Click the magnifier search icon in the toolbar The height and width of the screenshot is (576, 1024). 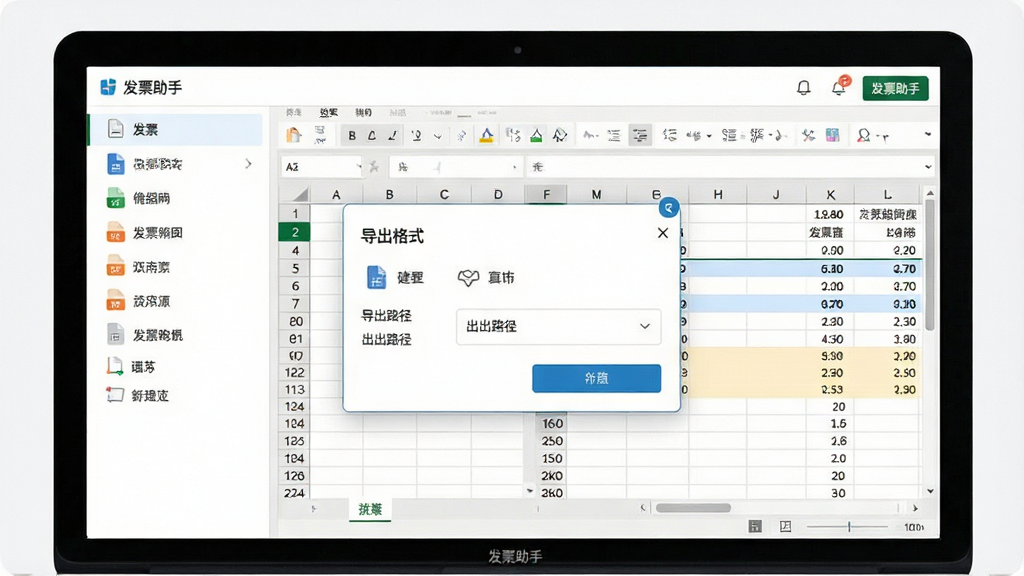[864, 135]
